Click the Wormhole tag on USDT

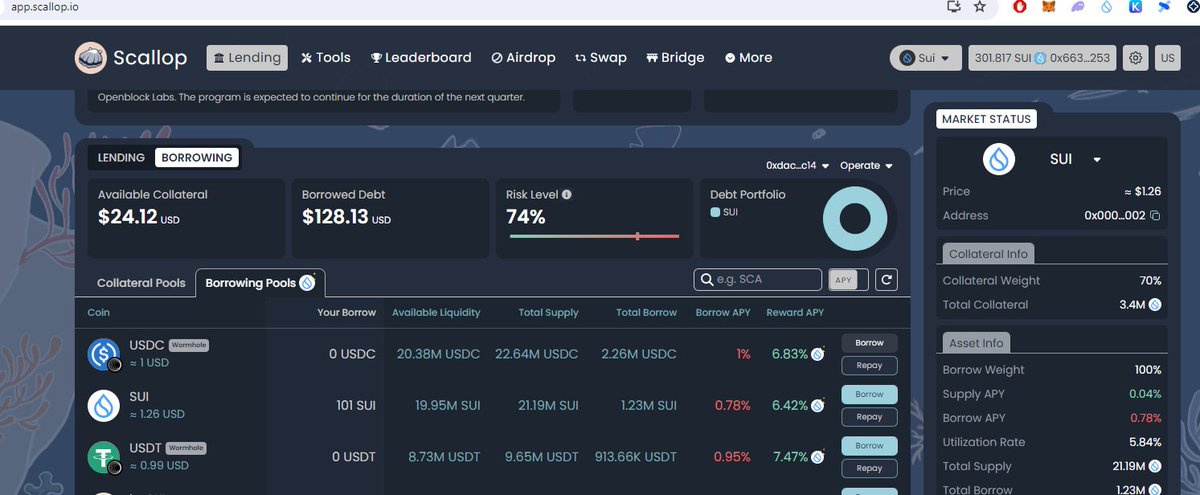coord(185,448)
